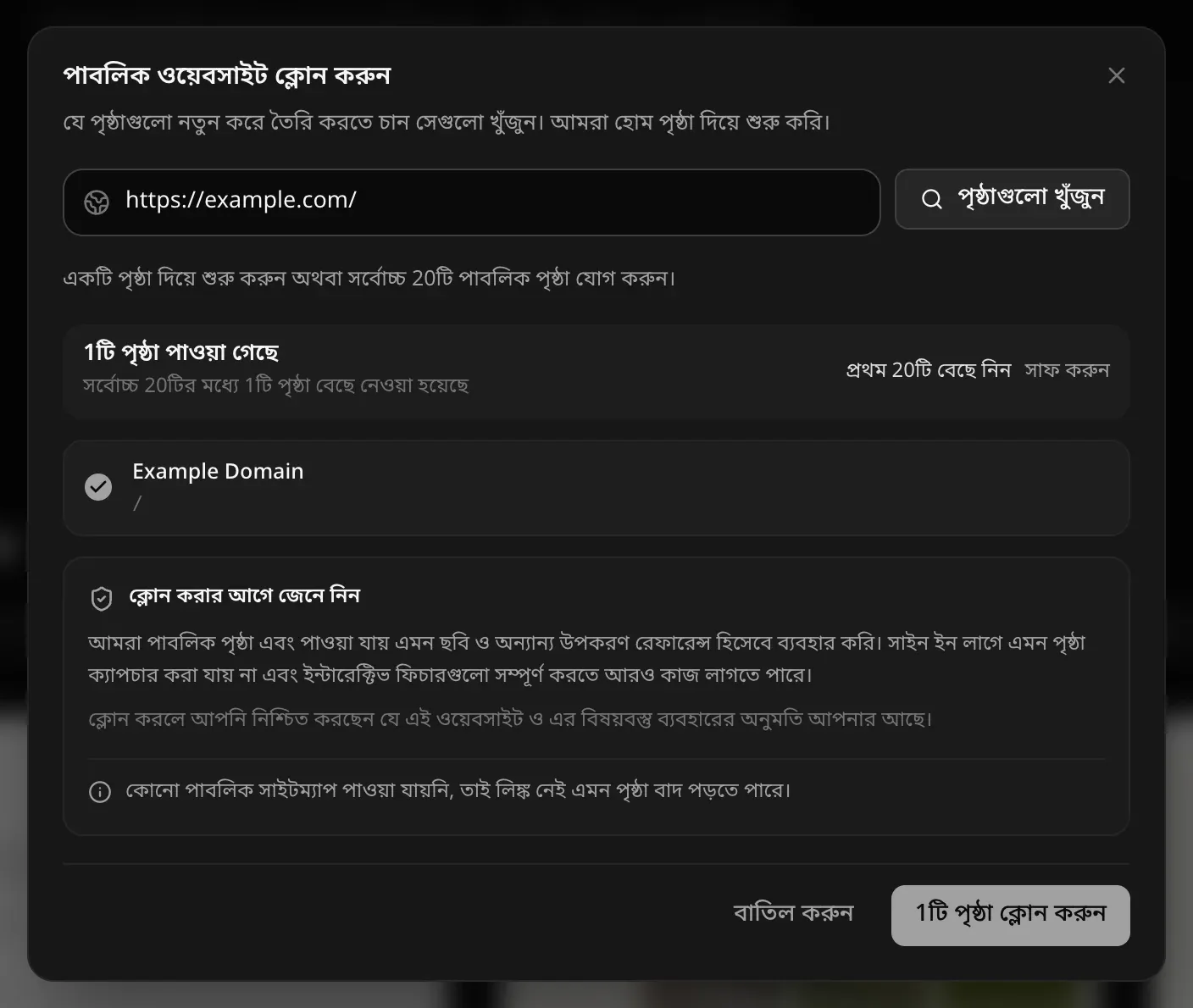Click the পৃষ্ঠাগুলো খুঁজুন button
This screenshot has height=1008, width=1193.
pyautogui.click(x=1012, y=199)
